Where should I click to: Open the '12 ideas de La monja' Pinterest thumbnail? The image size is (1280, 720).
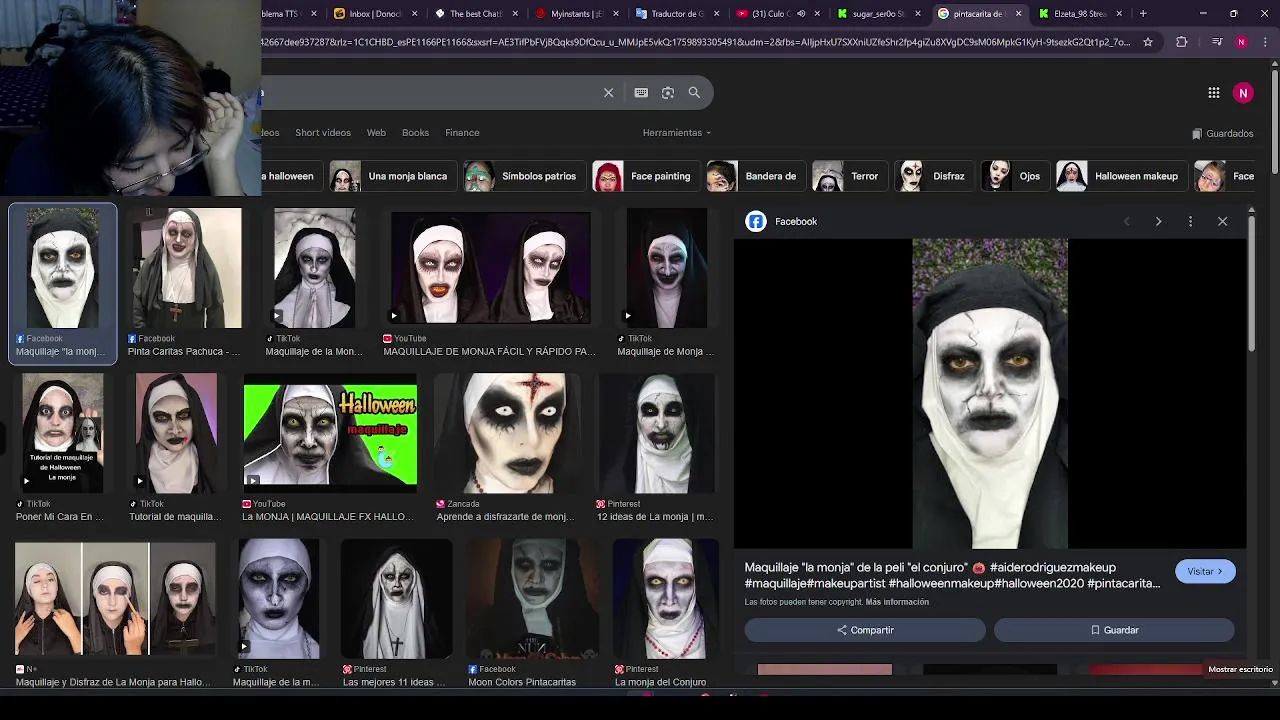657,433
